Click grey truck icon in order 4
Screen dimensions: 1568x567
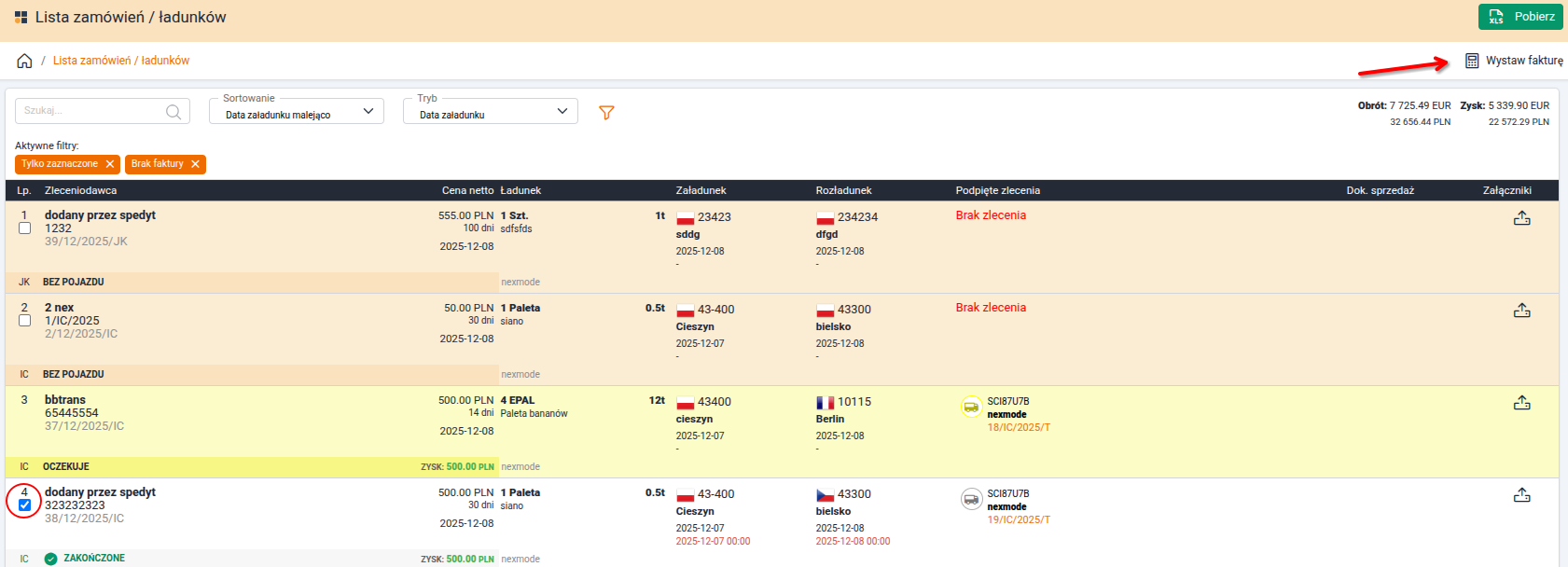[x=971, y=500]
